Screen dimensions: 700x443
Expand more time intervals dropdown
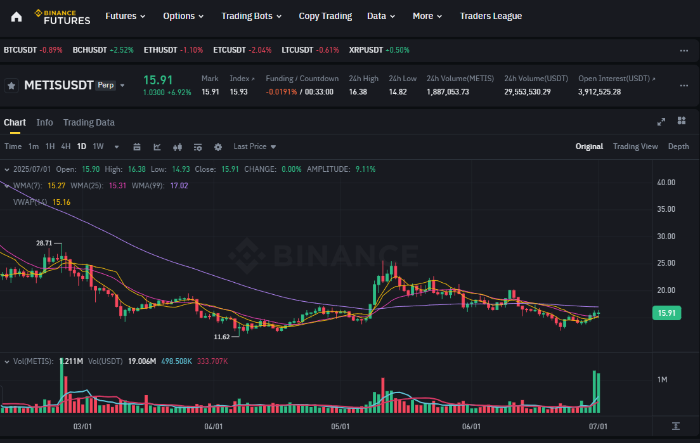pos(117,147)
